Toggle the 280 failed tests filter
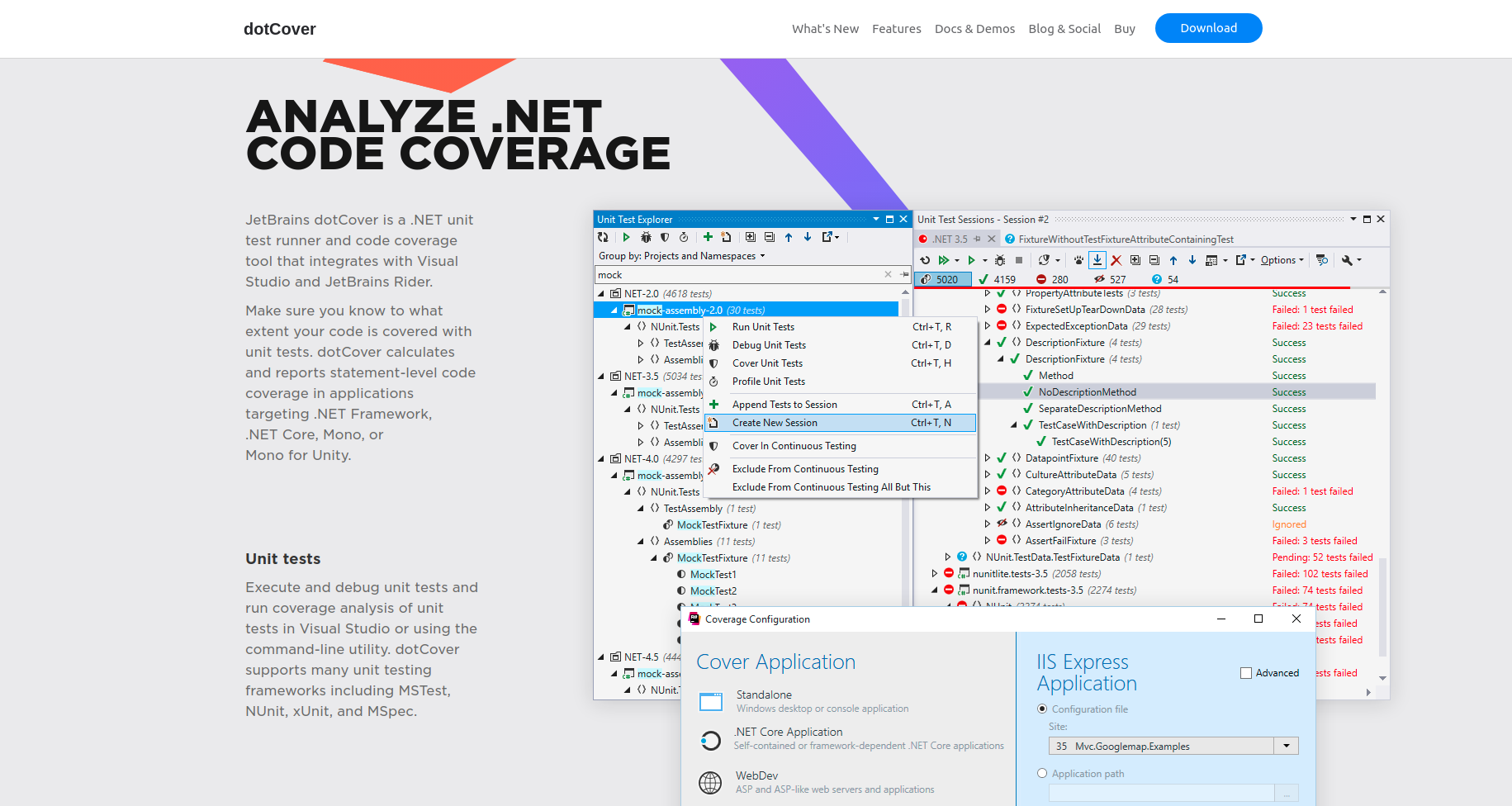Viewport: 1512px width, 806px height. [1053, 279]
